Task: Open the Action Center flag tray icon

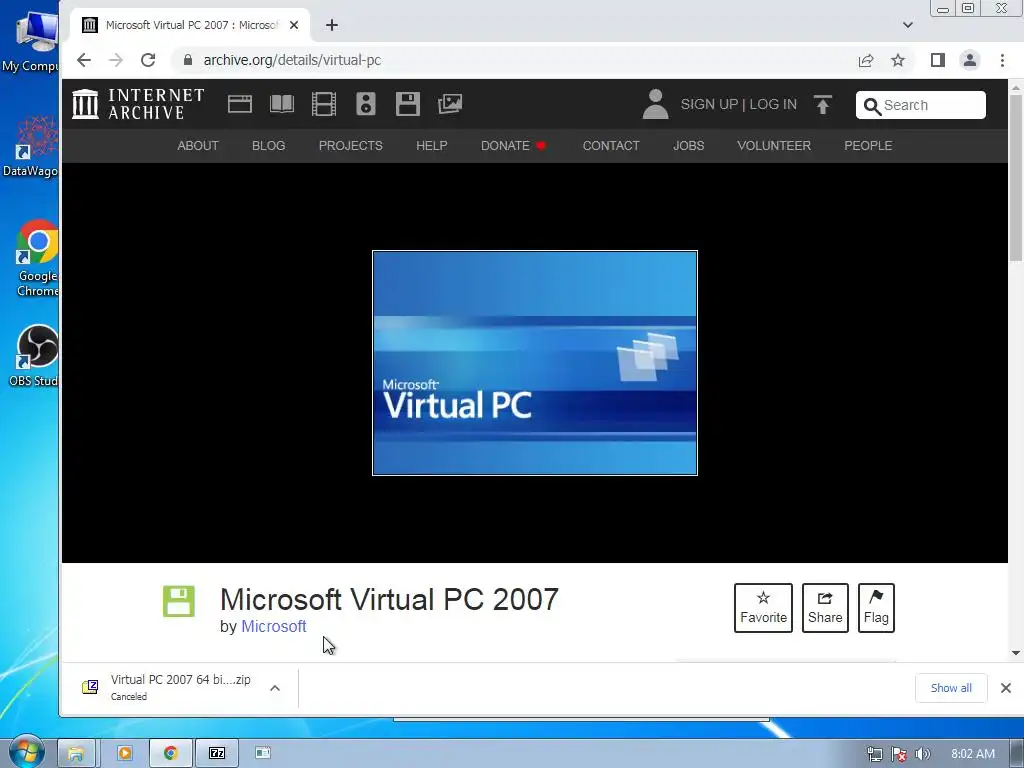Action: (899, 754)
